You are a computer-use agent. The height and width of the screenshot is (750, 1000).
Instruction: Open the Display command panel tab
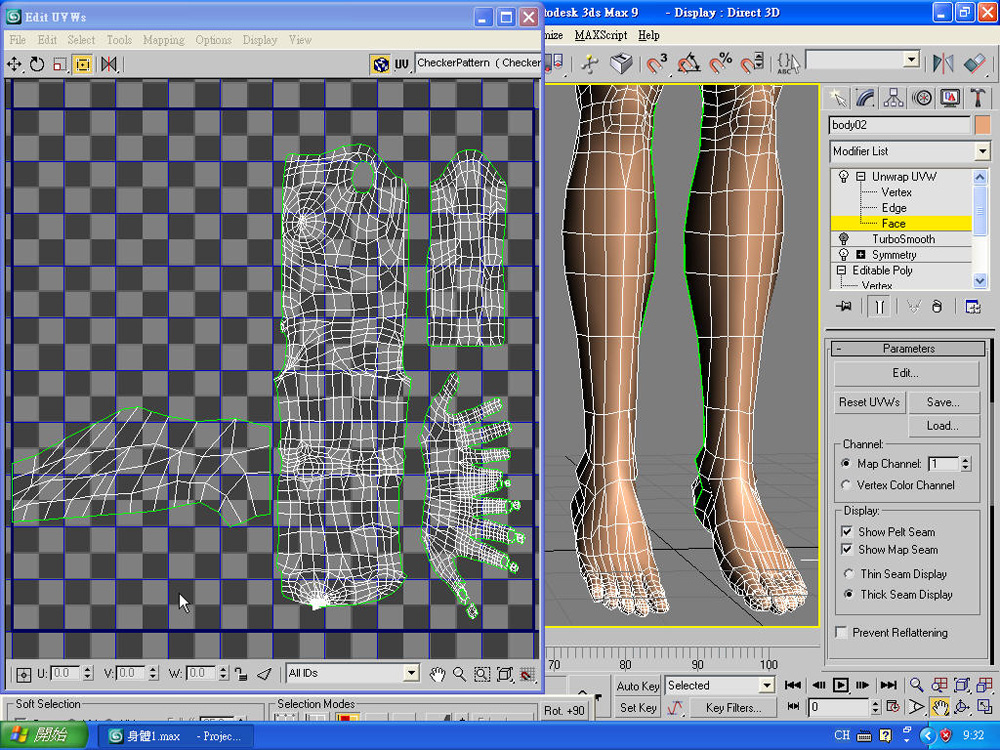(x=950, y=98)
